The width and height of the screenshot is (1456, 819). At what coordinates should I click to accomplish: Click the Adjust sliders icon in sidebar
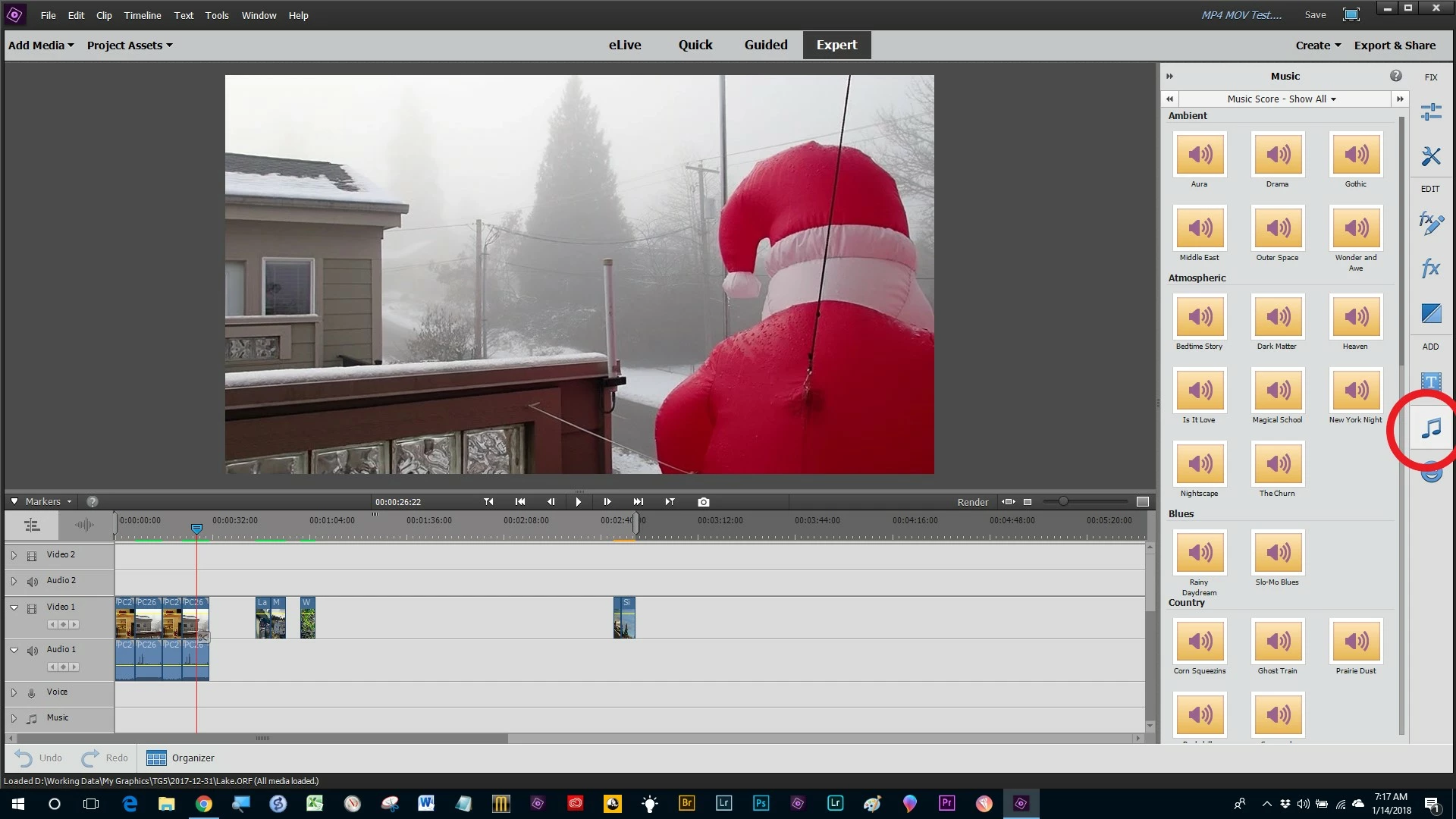coord(1430,112)
